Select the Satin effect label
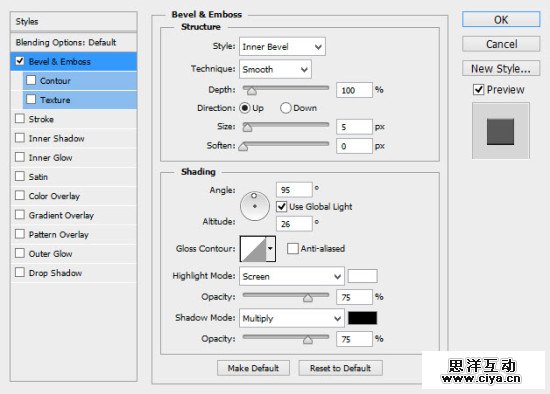 click(x=38, y=177)
